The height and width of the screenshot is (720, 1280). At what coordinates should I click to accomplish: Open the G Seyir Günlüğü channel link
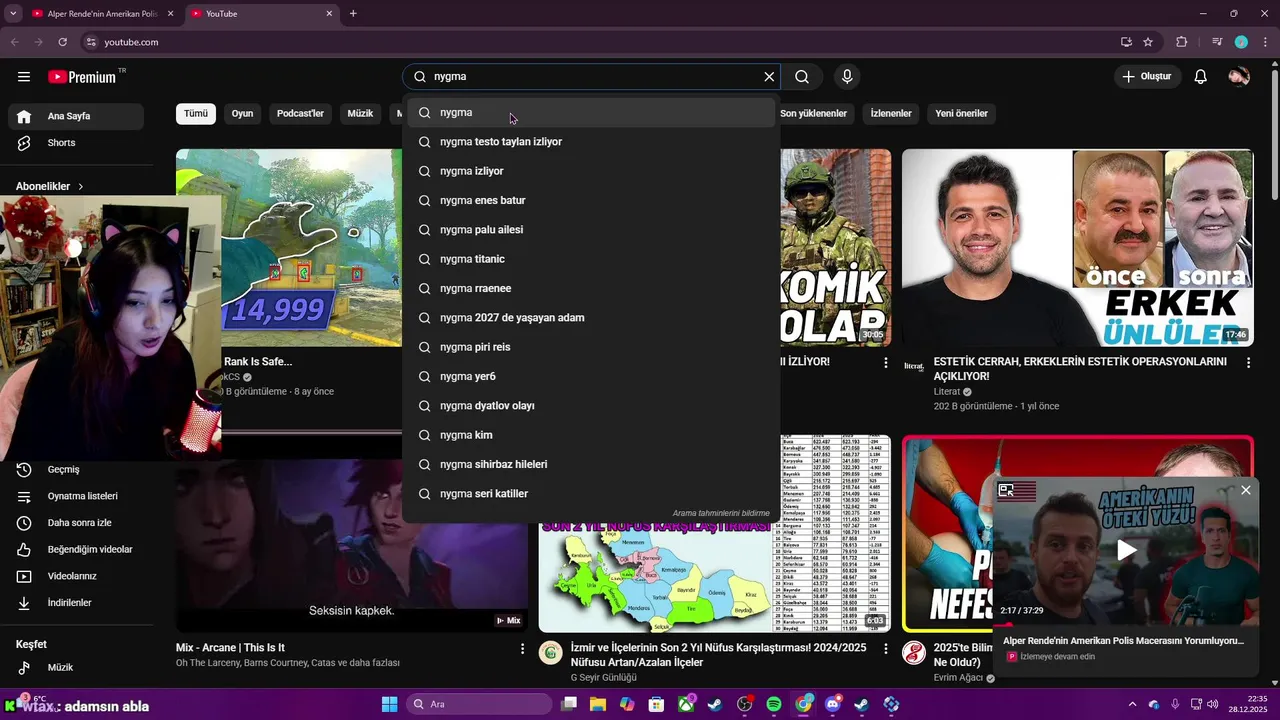tap(603, 678)
